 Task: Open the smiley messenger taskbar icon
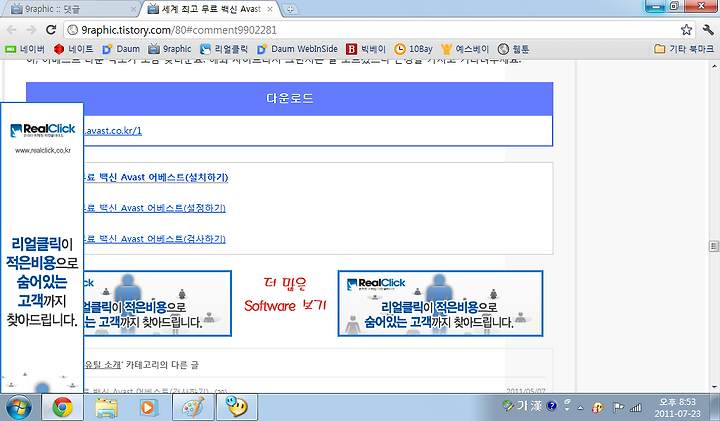[236, 407]
